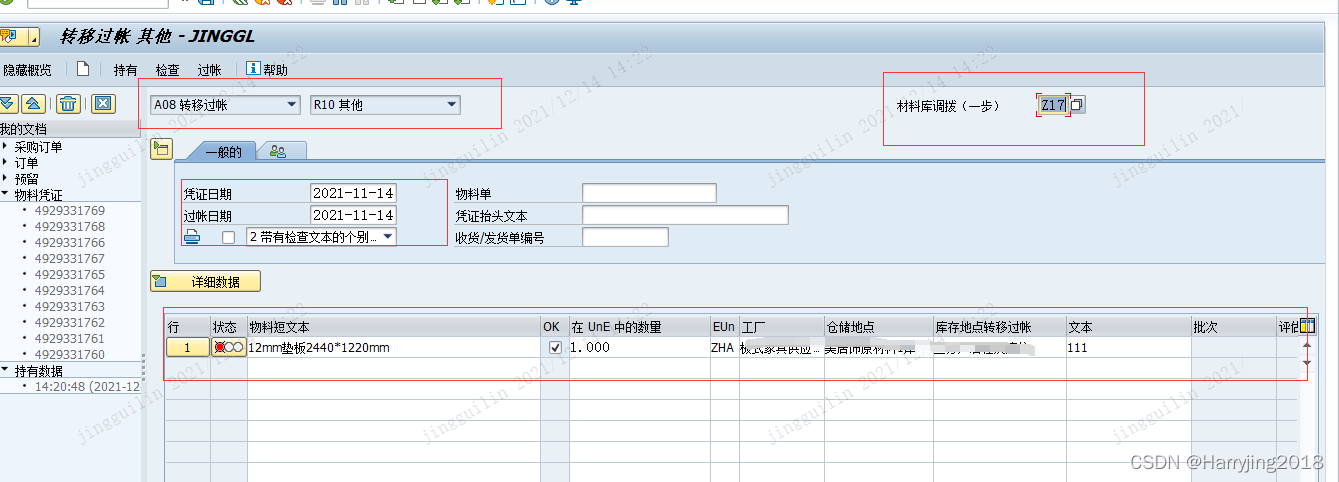Screen dimensions: 1339x482
Task: Open the search help icon next to Z17
Action: (1077, 104)
